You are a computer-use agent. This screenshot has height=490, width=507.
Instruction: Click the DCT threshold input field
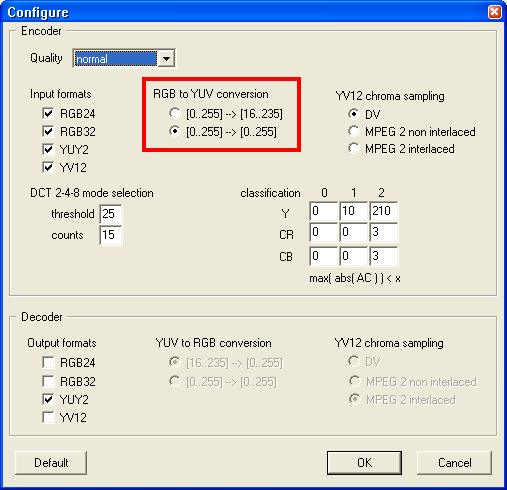point(110,214)
